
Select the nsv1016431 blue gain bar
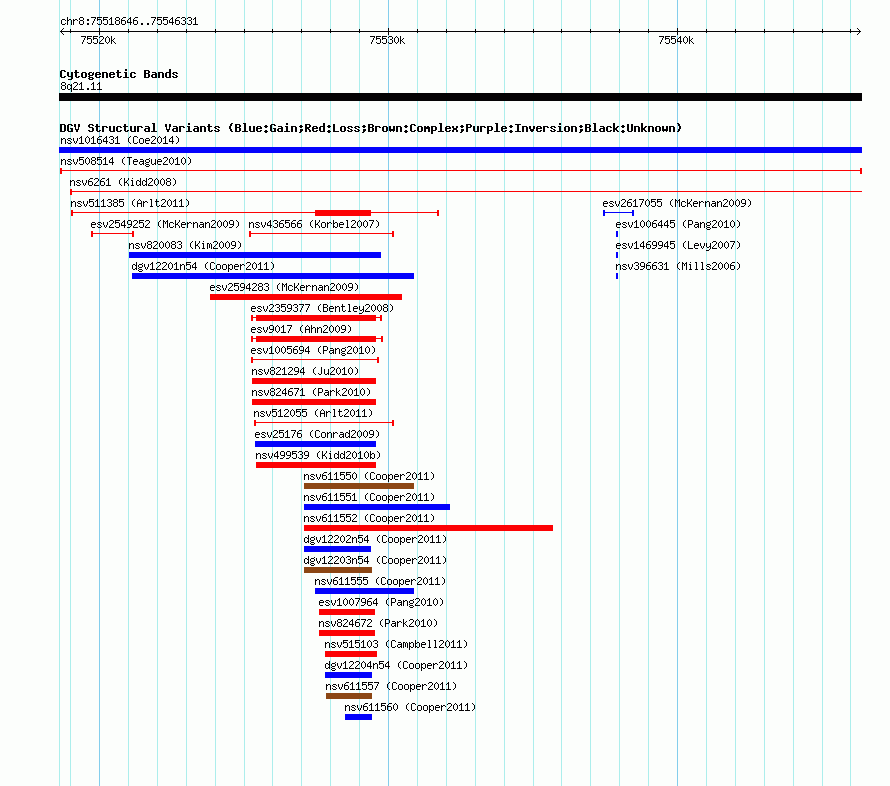coord(460,150)
